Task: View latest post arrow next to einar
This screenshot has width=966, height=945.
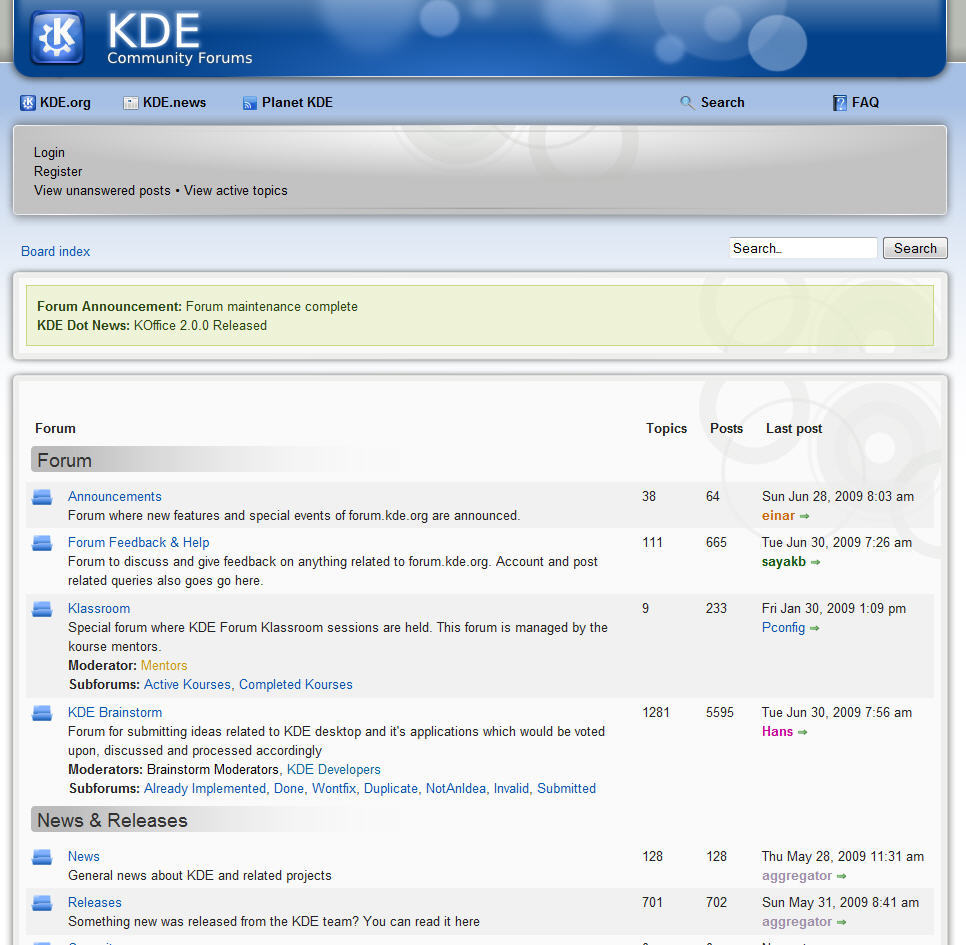Action: (x=805, y=516)
